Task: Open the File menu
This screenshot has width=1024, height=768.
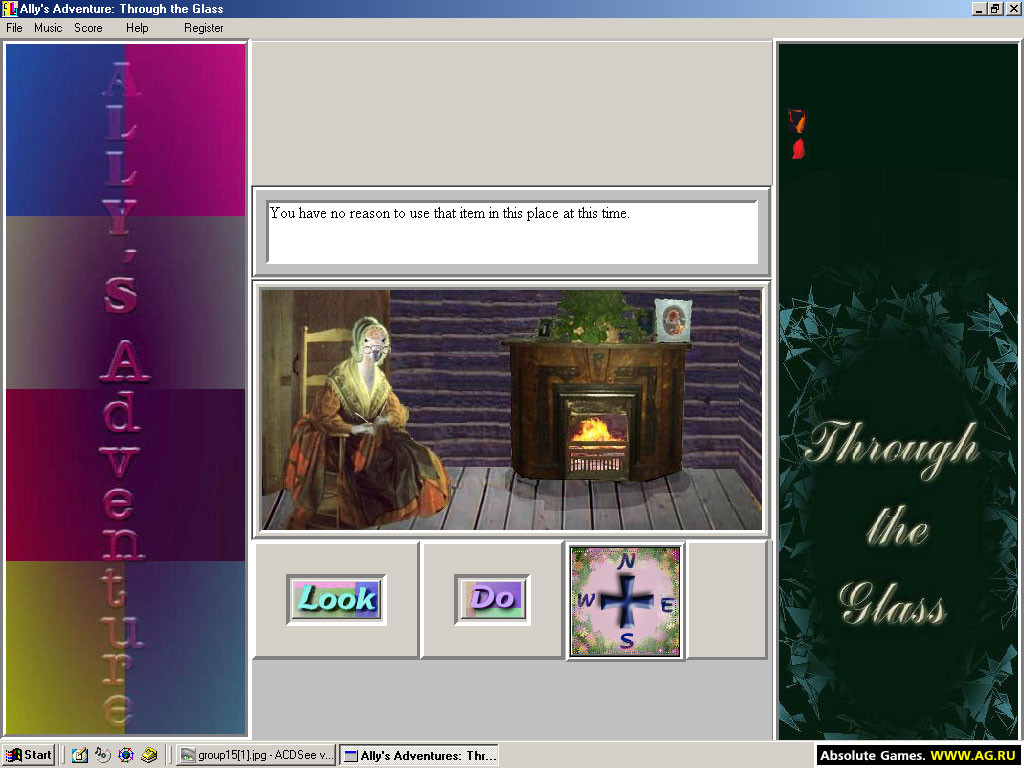Action: pos(14,28)
